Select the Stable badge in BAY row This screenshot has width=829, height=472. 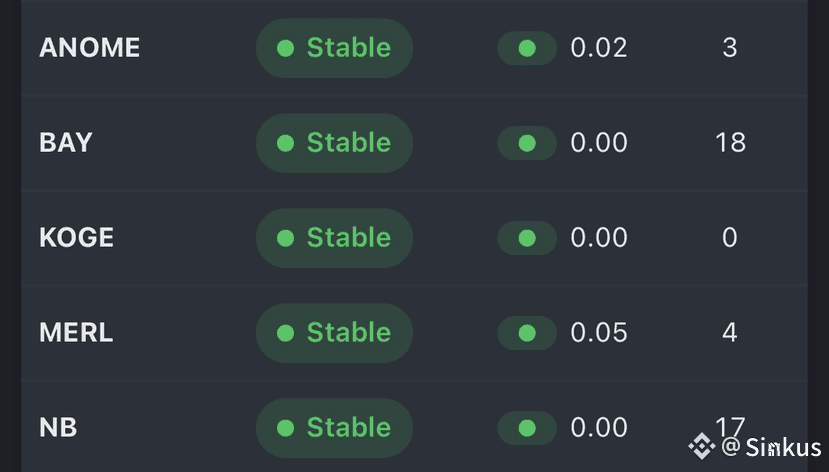334,143
